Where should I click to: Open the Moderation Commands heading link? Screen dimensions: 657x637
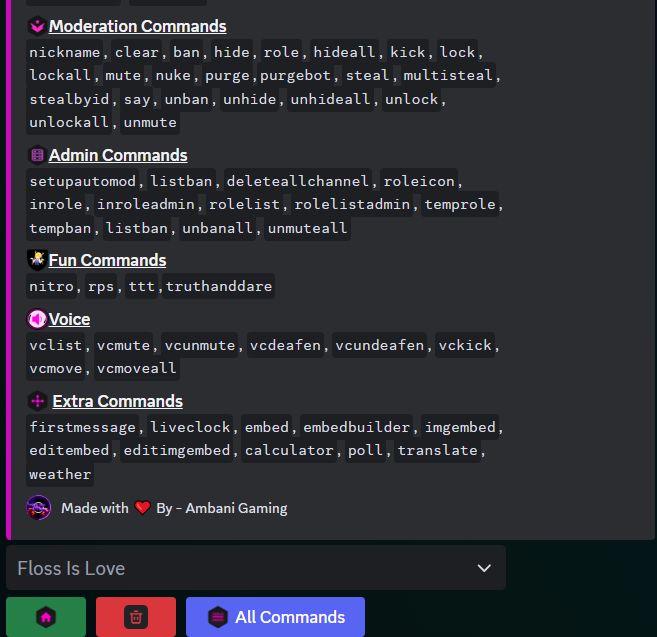(137, 26)
